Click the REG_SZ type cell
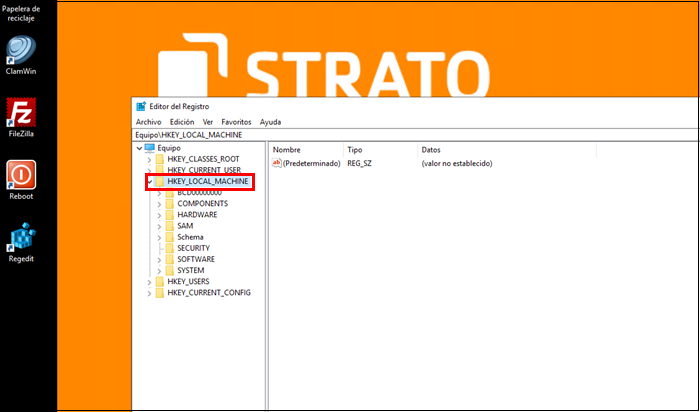This screenshot has width=700, height=412. tap(359, 163)
